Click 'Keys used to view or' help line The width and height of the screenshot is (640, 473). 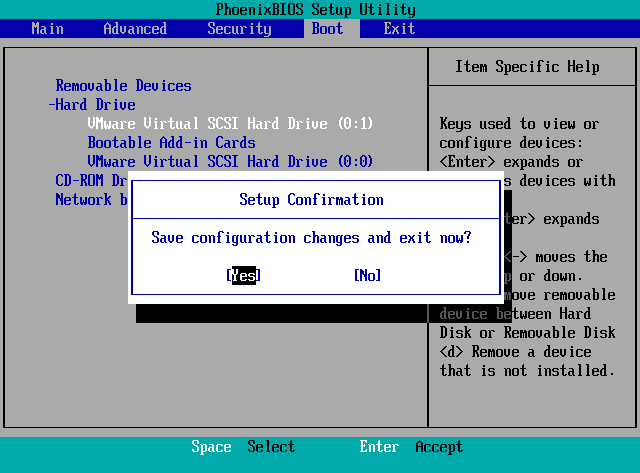tap(519, 124)
